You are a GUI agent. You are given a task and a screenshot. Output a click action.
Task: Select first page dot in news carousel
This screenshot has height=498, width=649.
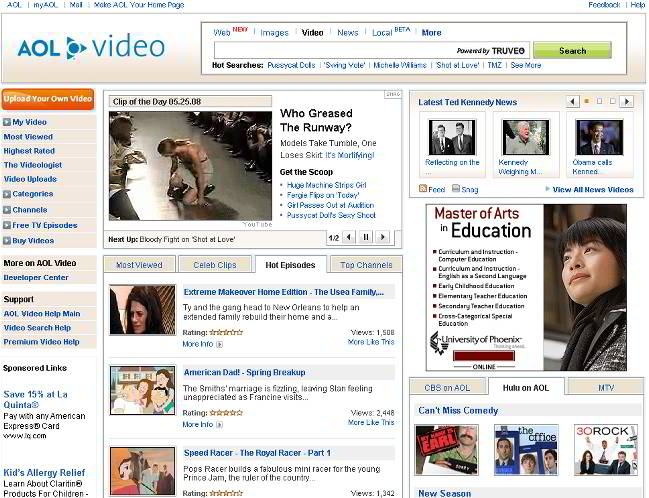(x=586, y=102)
